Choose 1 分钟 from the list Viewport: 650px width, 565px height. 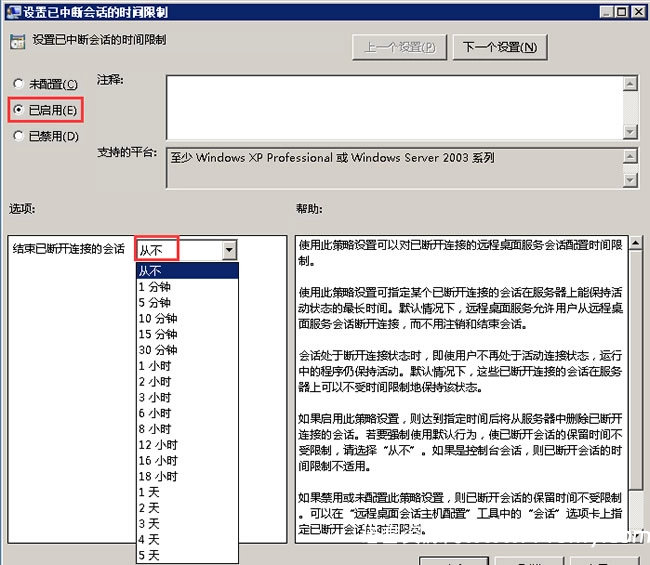[187, 286]
